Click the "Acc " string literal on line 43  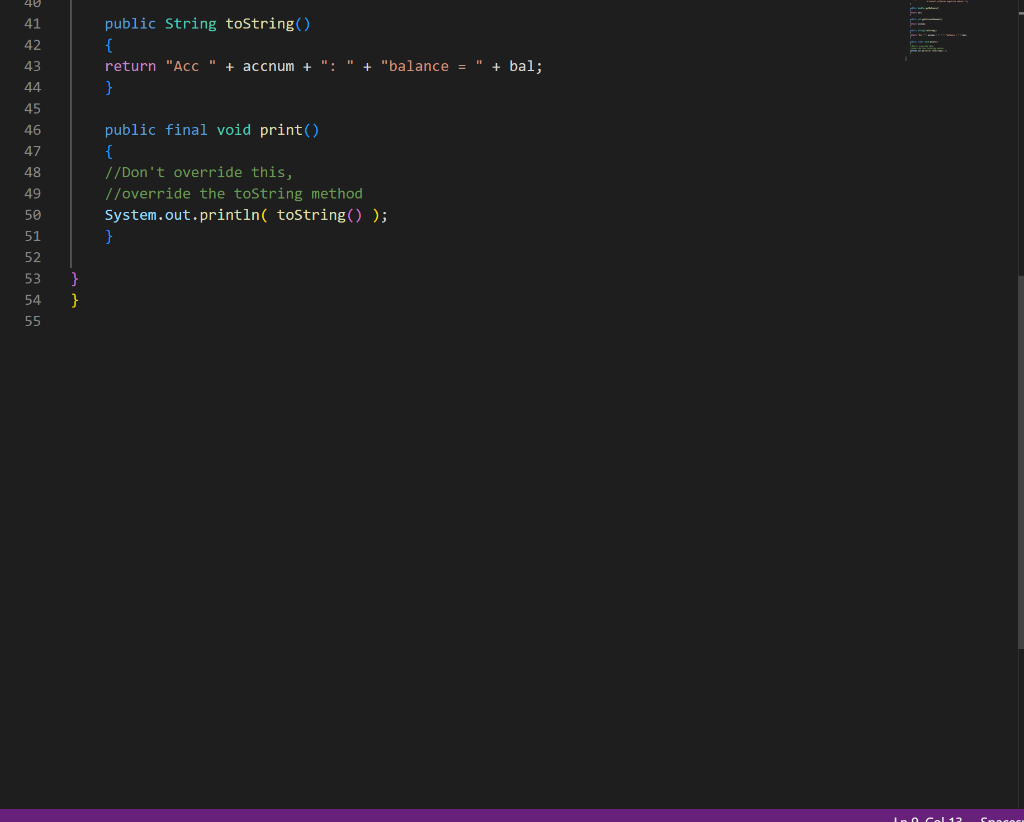click(188, 66)
